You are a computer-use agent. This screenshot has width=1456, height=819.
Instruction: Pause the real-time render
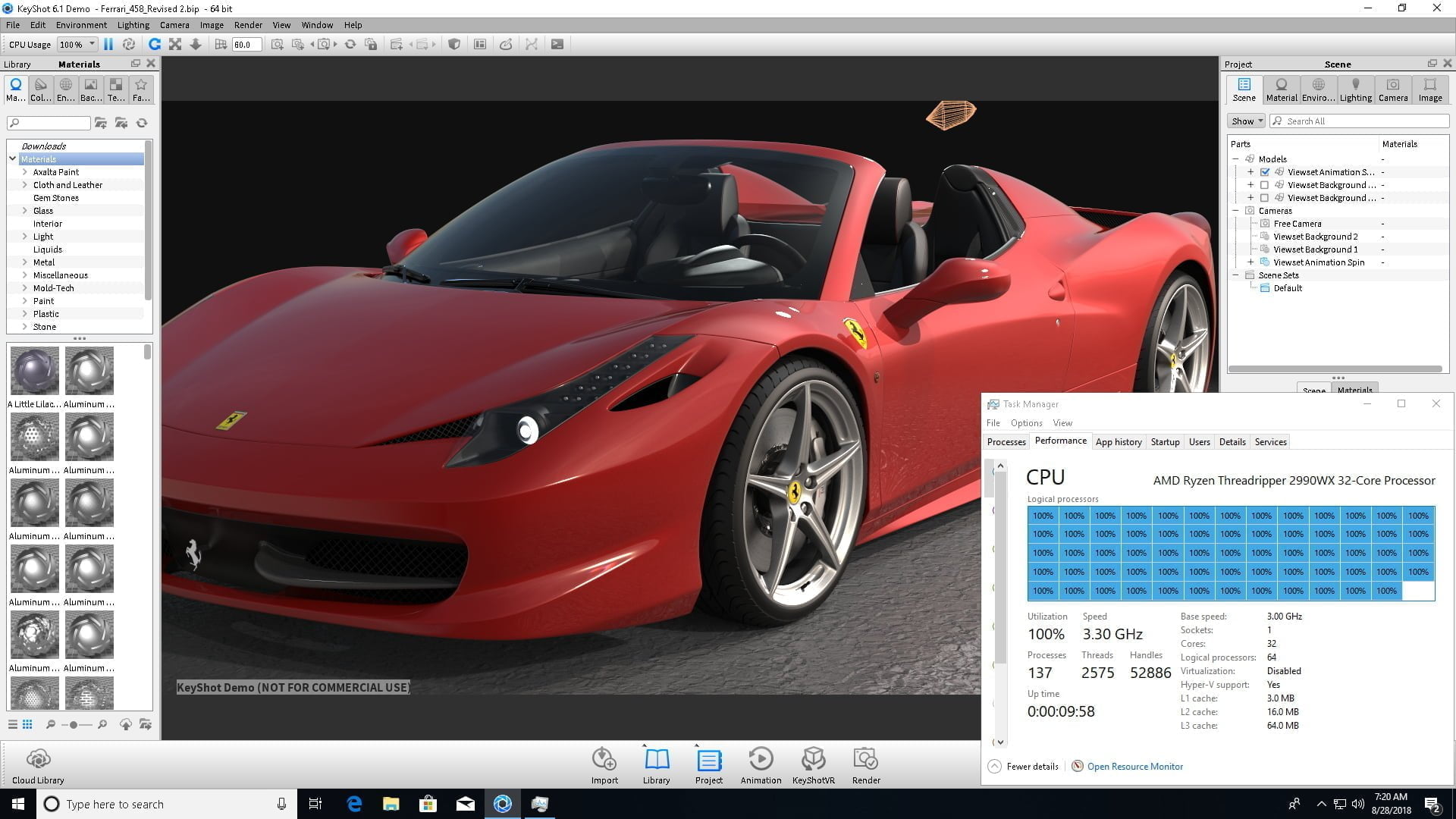click(x=108, y=44)
